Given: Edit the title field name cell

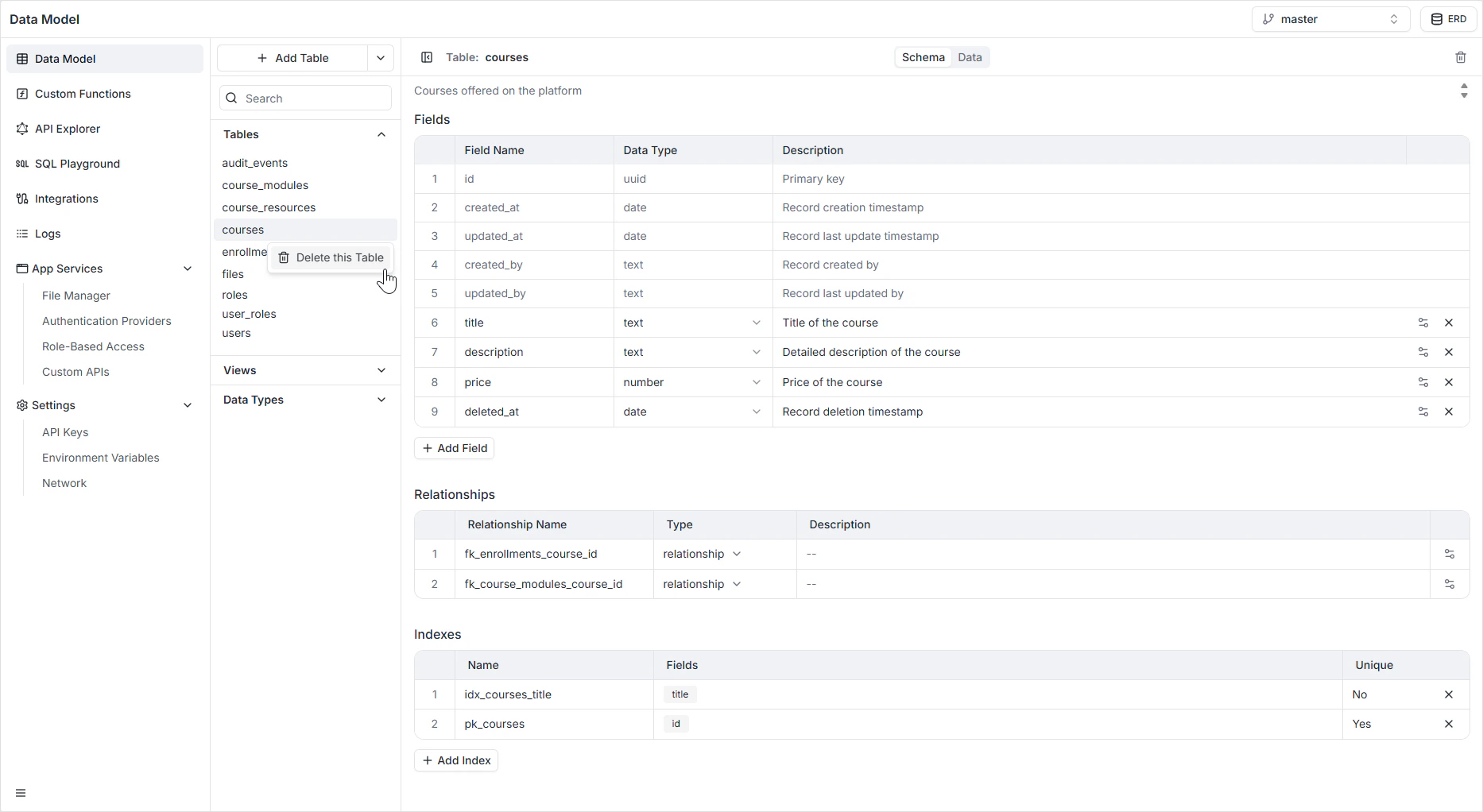Looking at the screenshot, I should click(534, 323).
